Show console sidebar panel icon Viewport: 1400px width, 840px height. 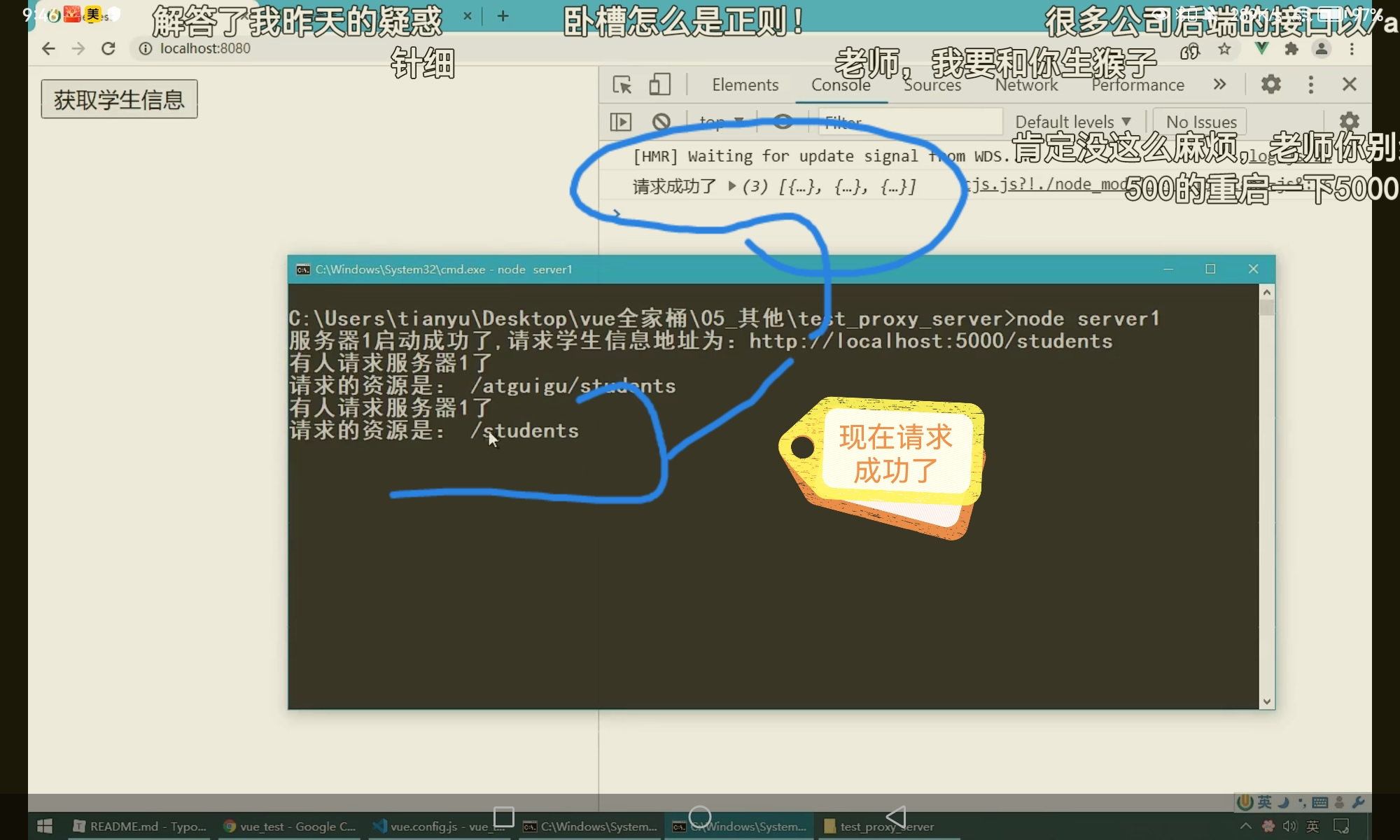point(620,122)
